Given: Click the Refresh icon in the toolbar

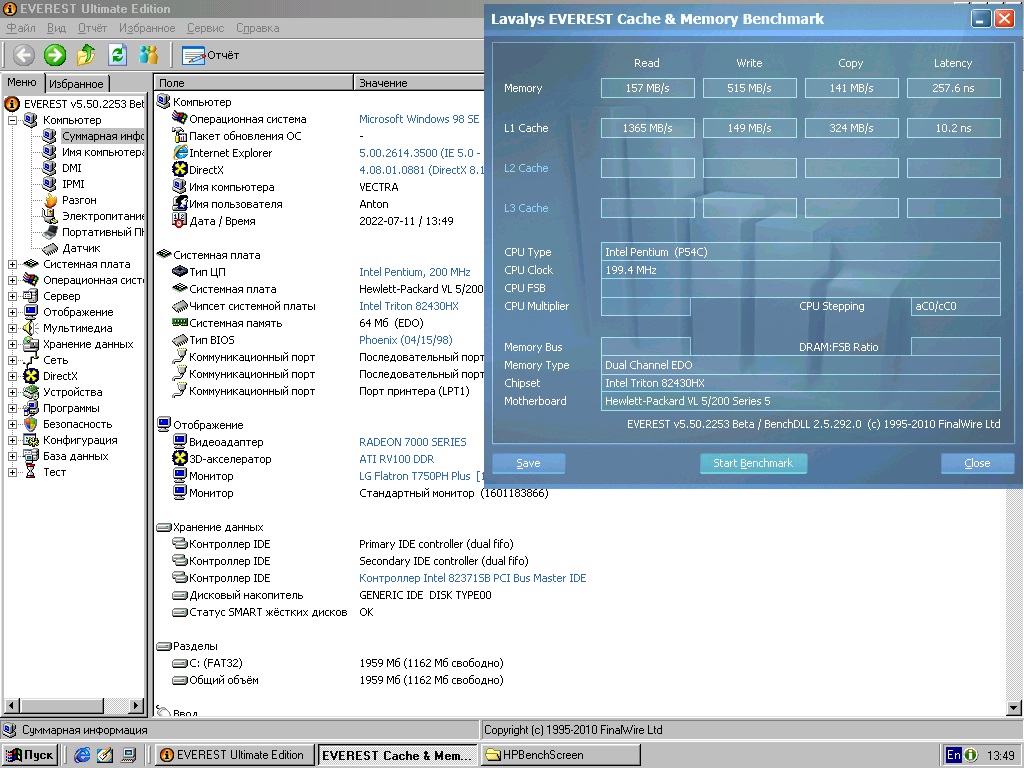Looking at the screenshot, I should [118, 55].
